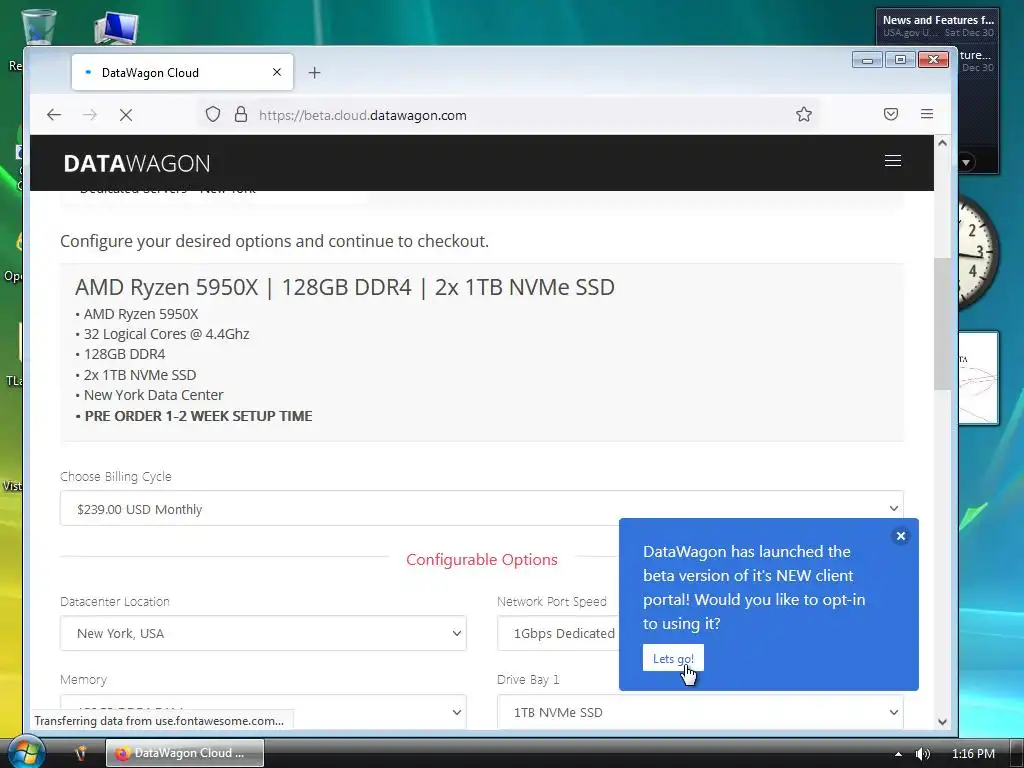Image resolution: width=1024 pixels, height=768 pixels.
Task: Open the volume speaker tray icon
Action: pyautogui.click(x=922, y=754)
